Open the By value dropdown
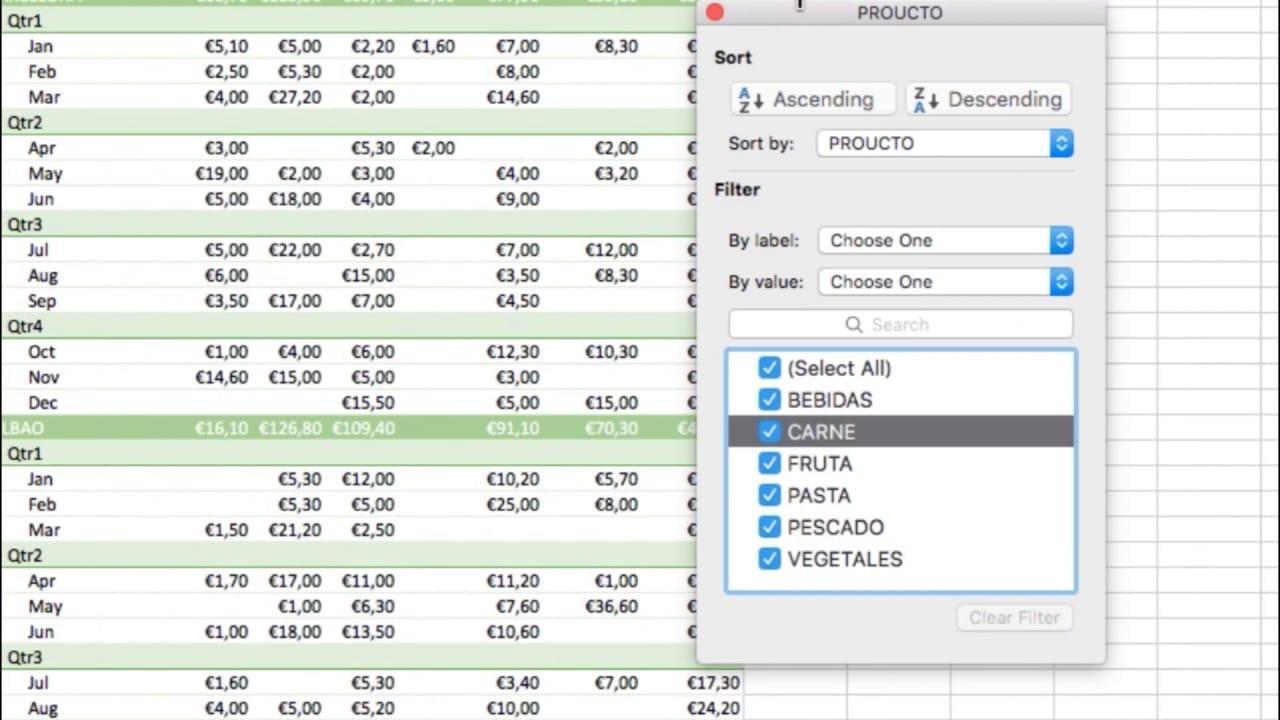Viewport: 1280px width, 720px height. point(944,282)
